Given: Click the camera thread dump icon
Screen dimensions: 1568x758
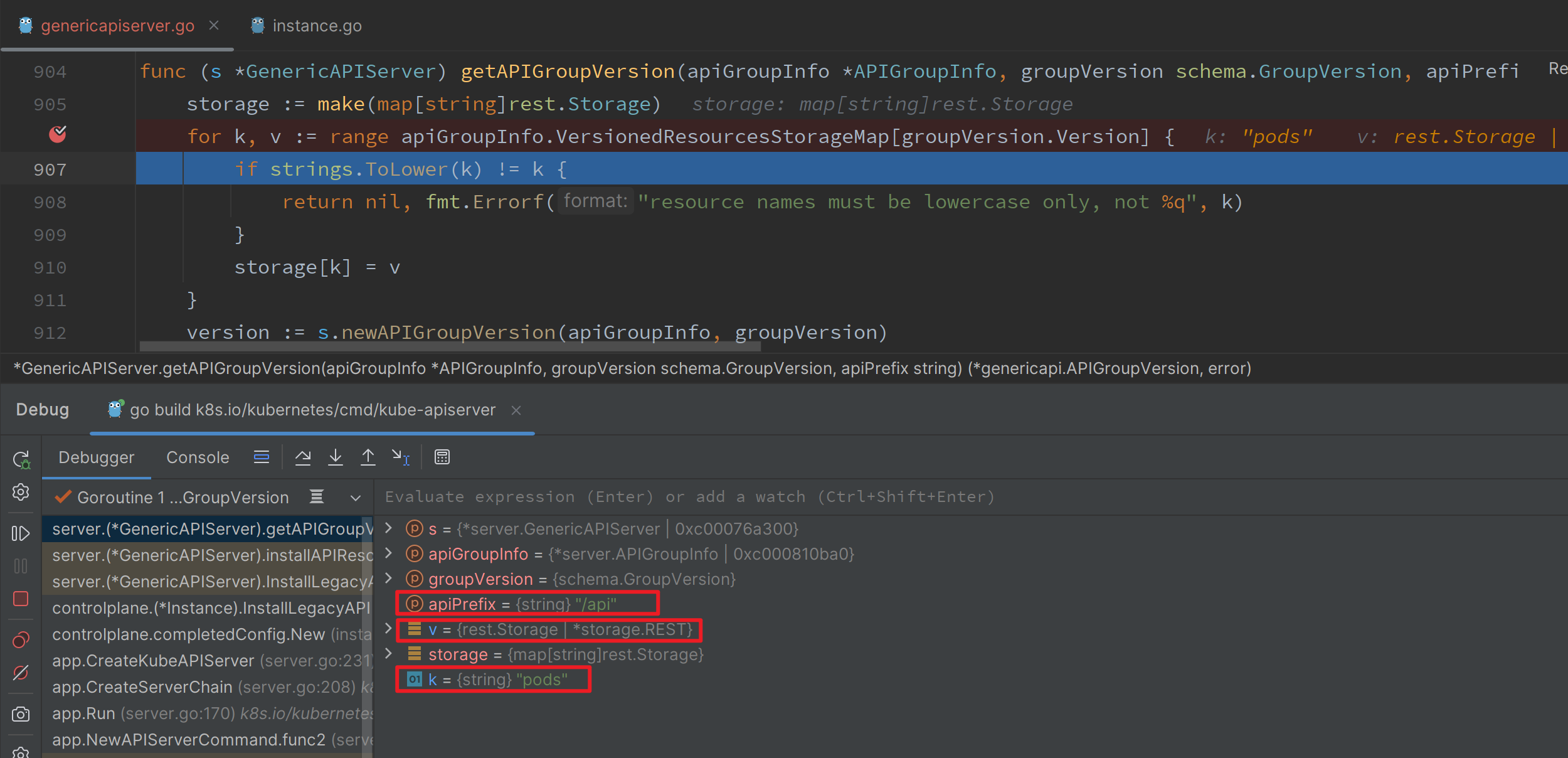Looking at the screenshot, I should [21, 714].
